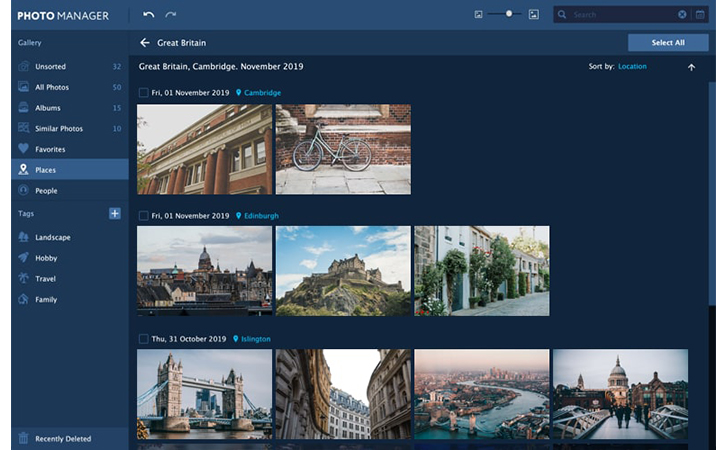Clear the search field with X icon
This screenshot has width=728, height=450.
coord(682,15)
